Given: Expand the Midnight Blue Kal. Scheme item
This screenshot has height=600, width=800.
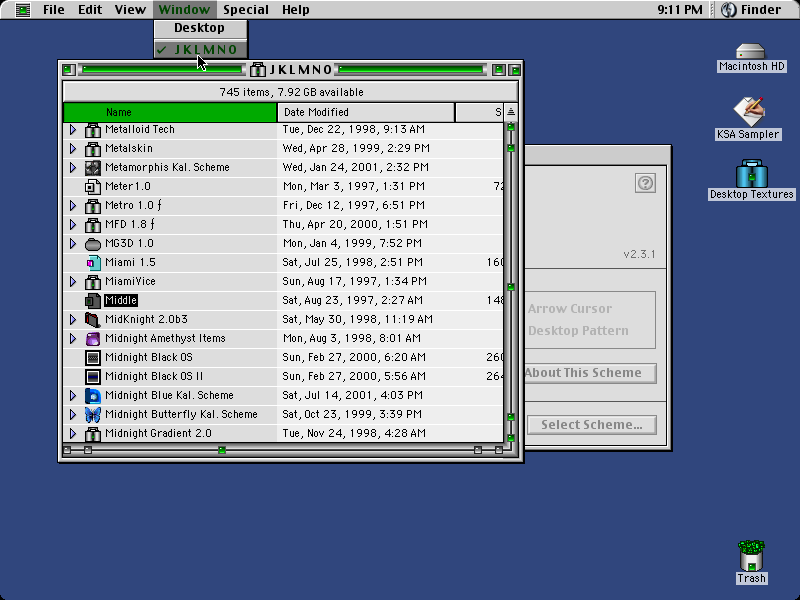Looking at the screenshot, I should [x=73, y=395].
